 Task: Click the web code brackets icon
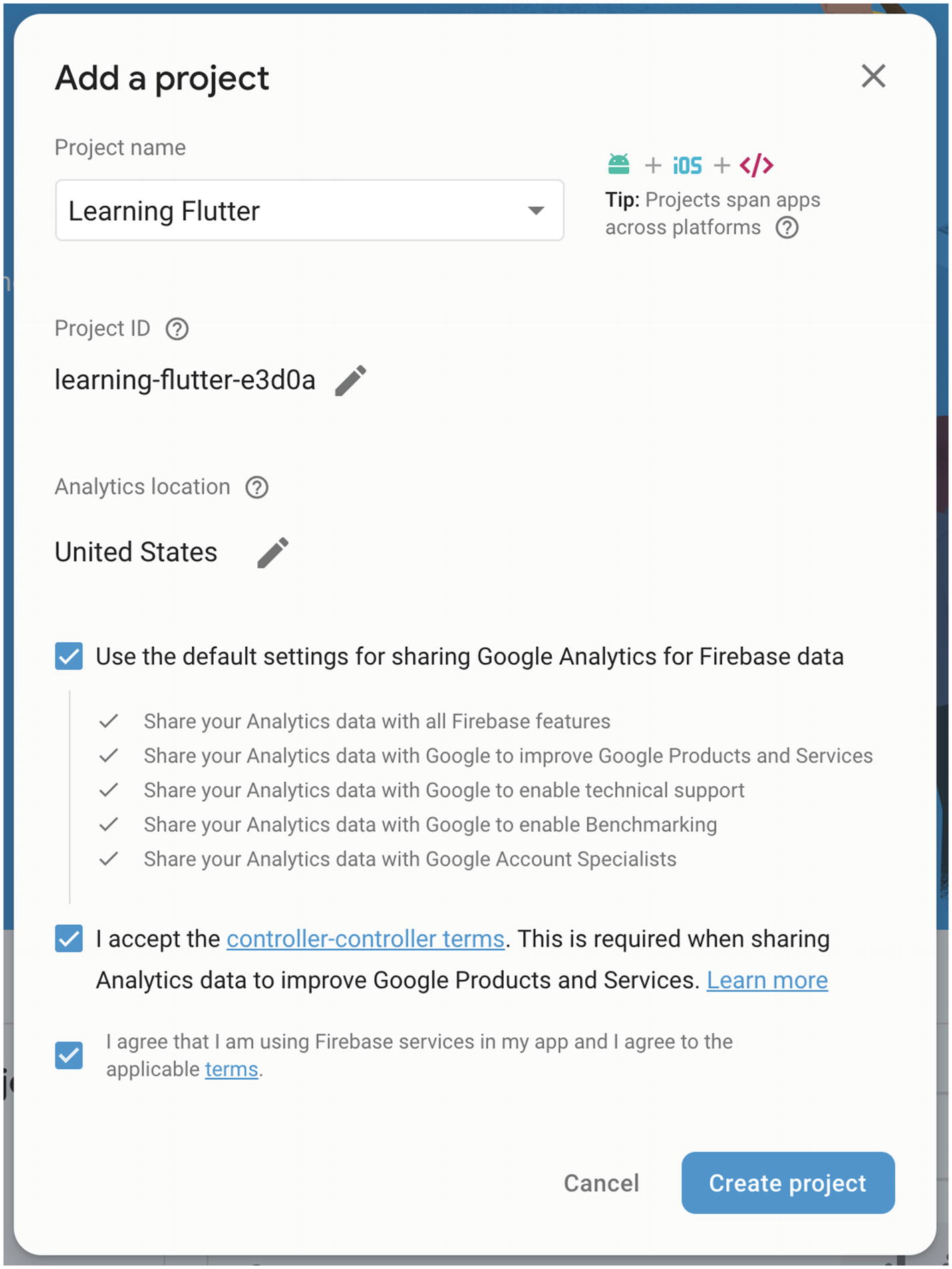[x=756, y=165]
